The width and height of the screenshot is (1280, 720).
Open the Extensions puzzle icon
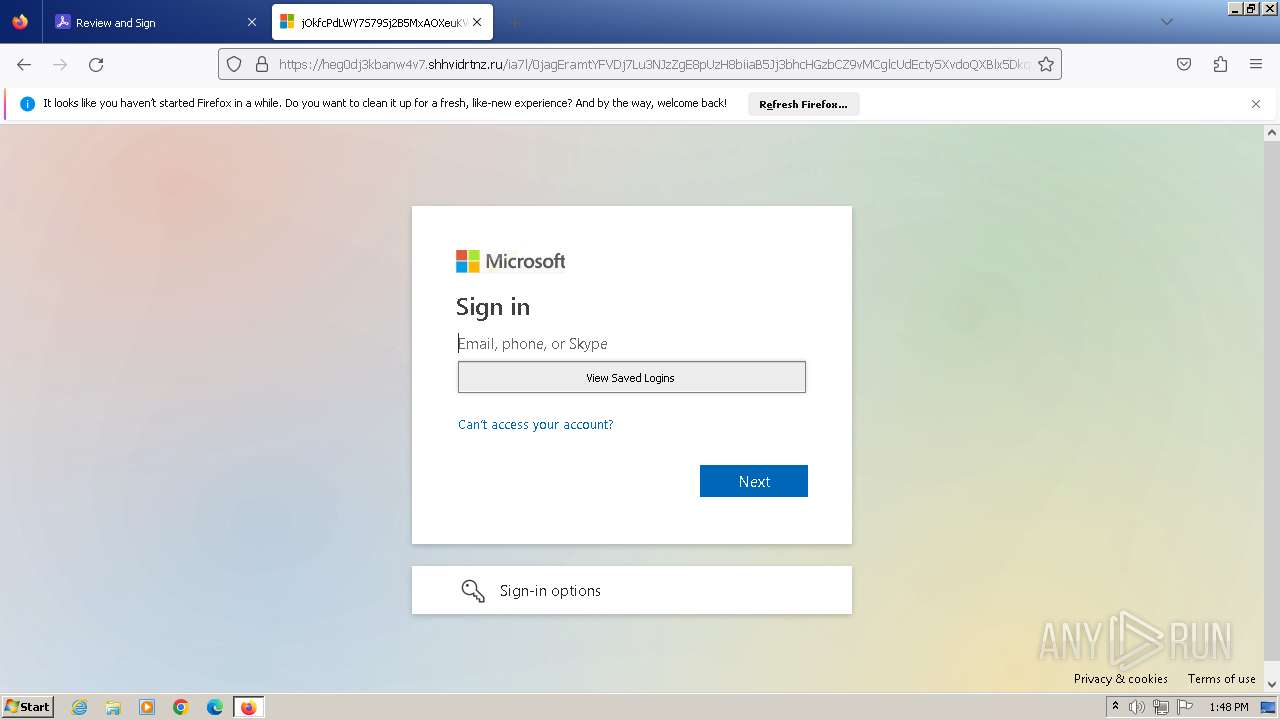pyautogui.click(x=1220, y=64)
